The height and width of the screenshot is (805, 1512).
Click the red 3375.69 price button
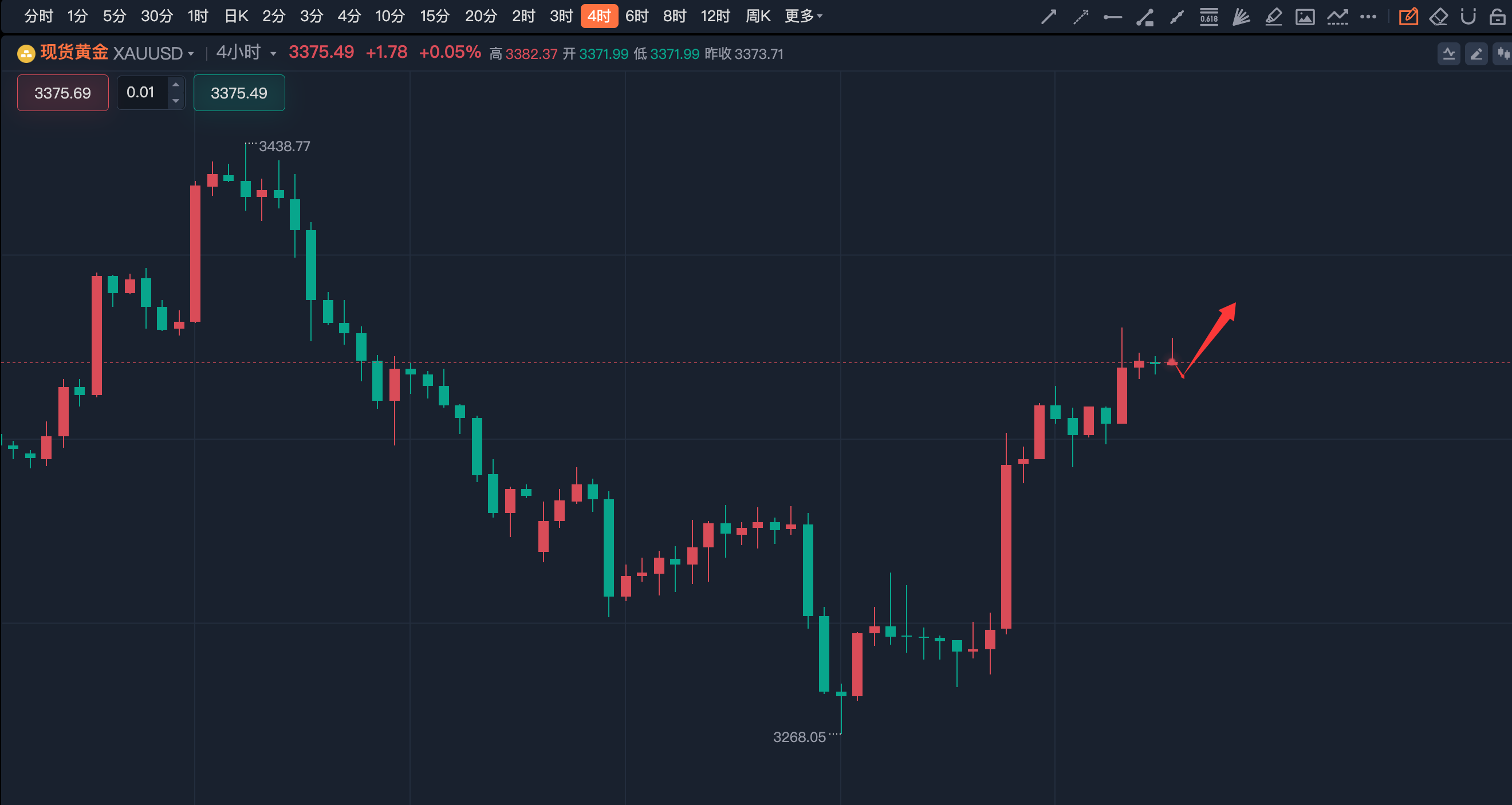point(63,93)
